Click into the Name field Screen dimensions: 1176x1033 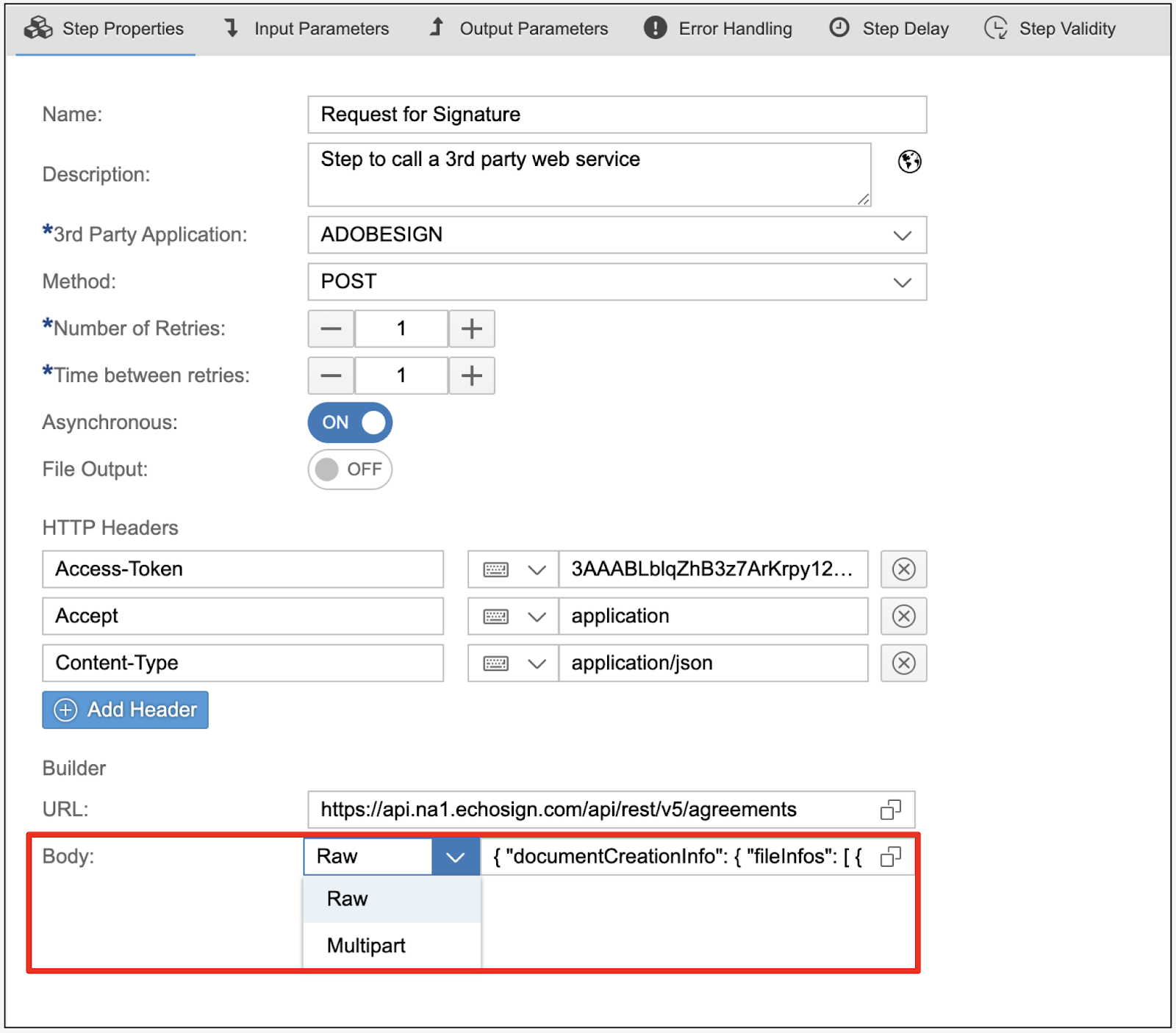(617, 115)
